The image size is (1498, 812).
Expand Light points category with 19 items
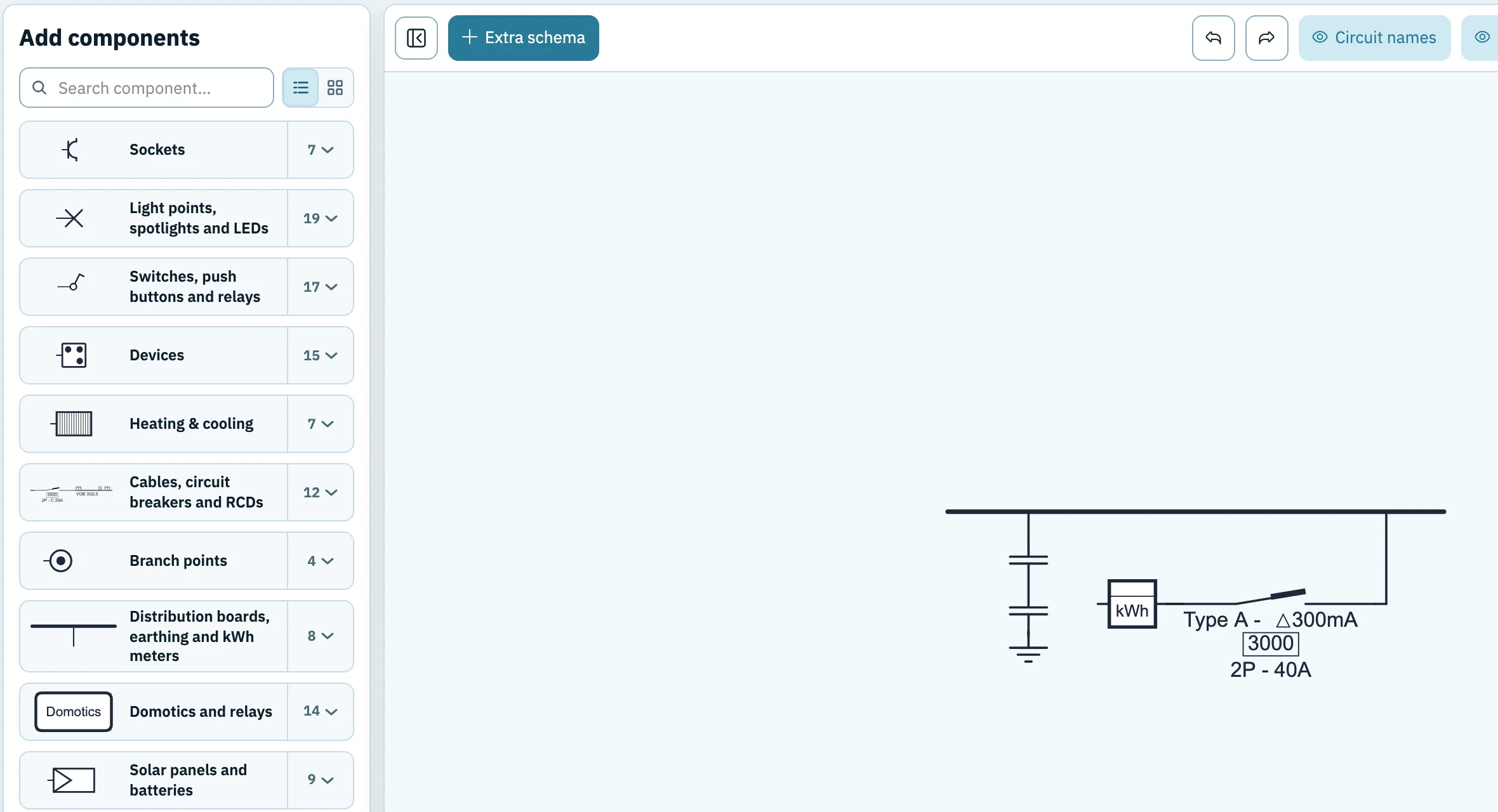pyautogui.click(x=321, y=218)
